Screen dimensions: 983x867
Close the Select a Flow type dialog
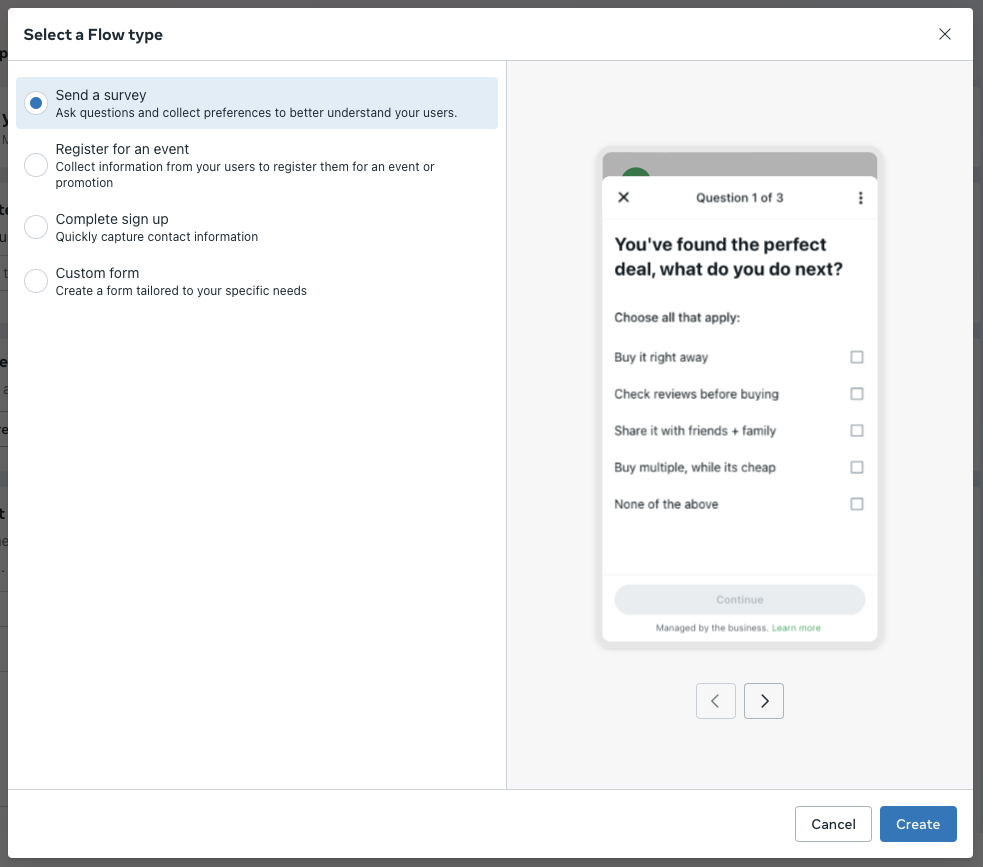tap(944, 34)
